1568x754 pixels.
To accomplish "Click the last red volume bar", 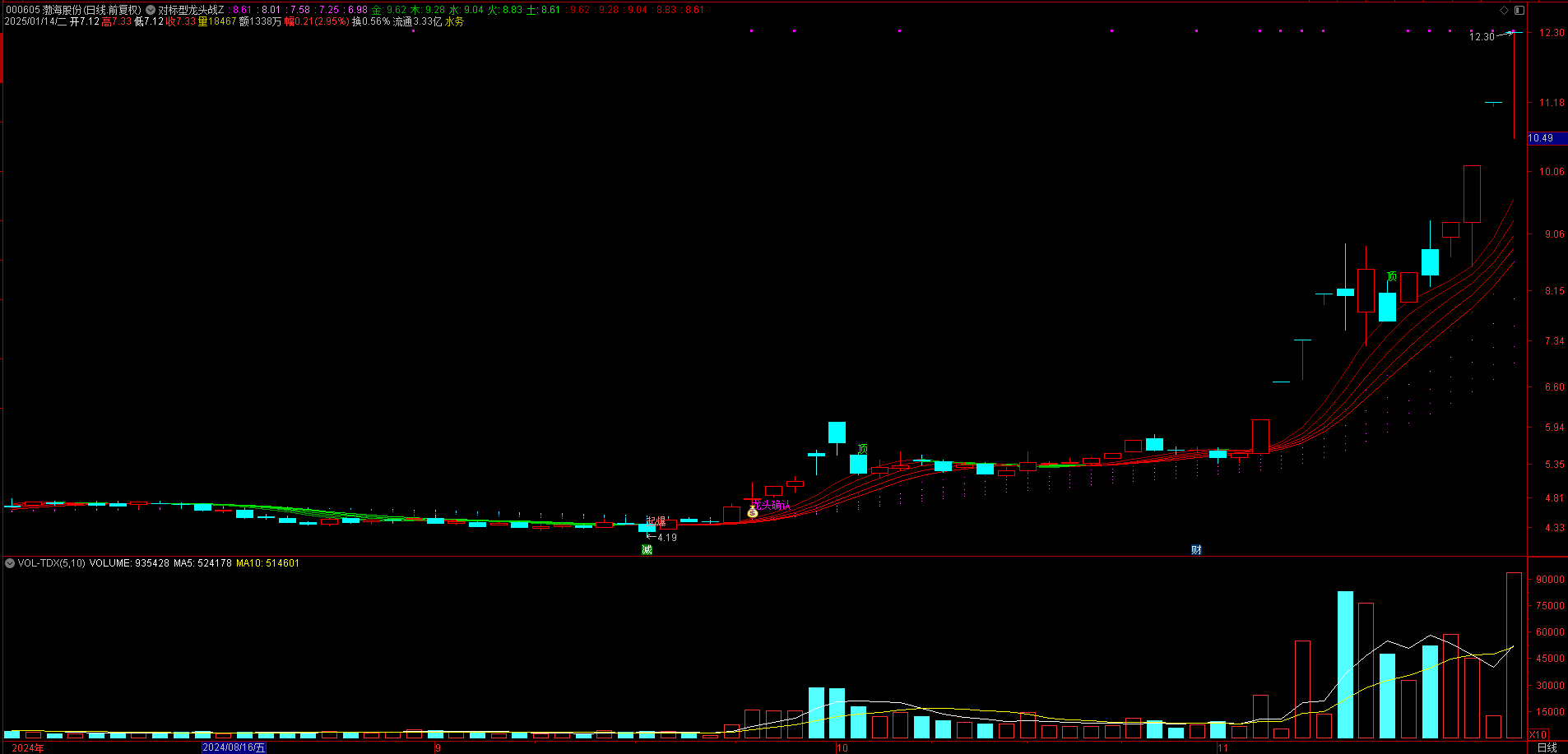I will 1514,655.
